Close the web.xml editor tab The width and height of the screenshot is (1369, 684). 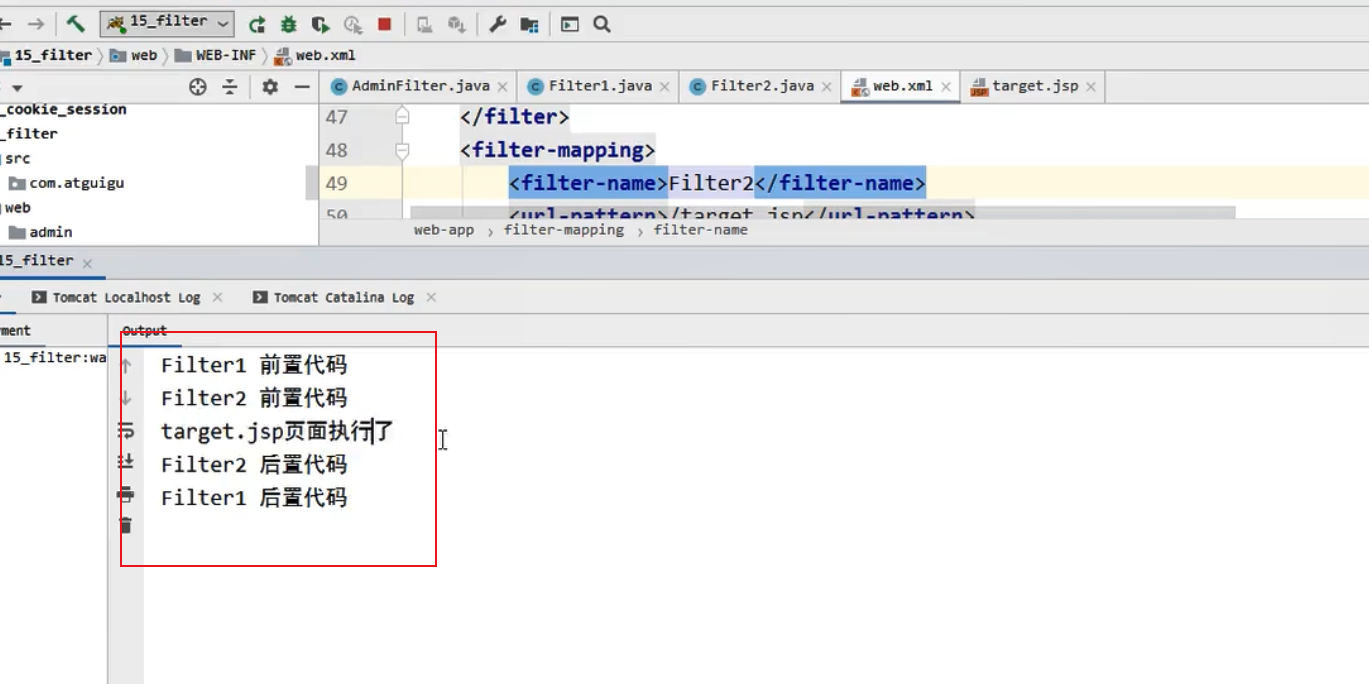944,87
